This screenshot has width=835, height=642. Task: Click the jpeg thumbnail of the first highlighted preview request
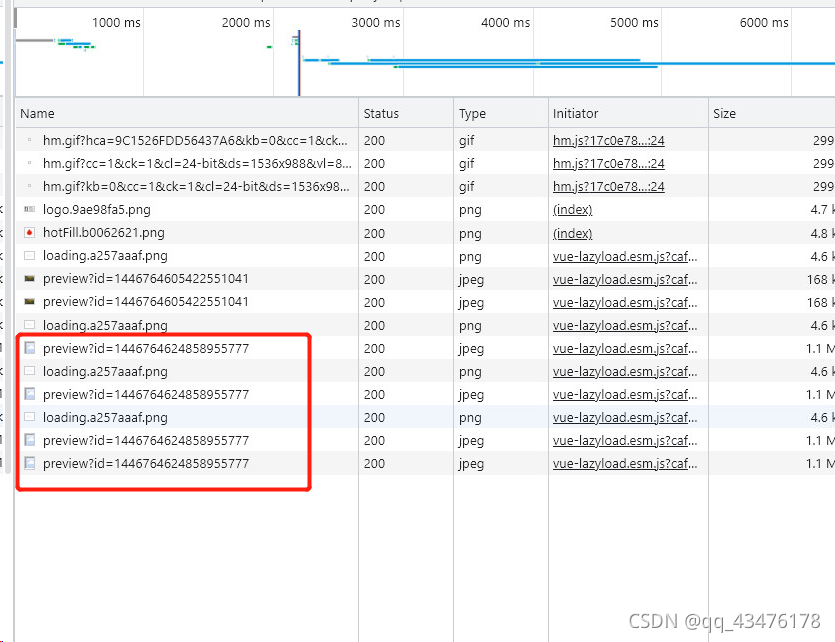31,348
